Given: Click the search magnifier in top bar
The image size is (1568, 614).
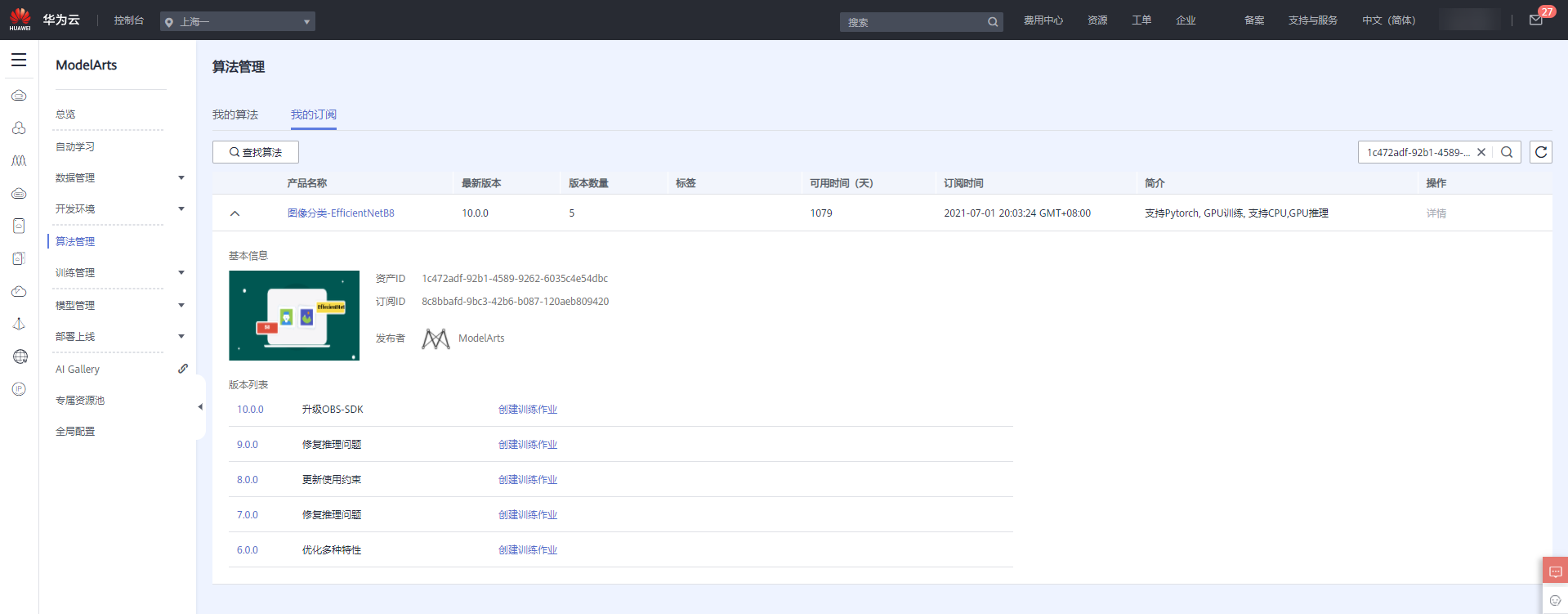Looking at the screenshot, I should click(993, 22).
